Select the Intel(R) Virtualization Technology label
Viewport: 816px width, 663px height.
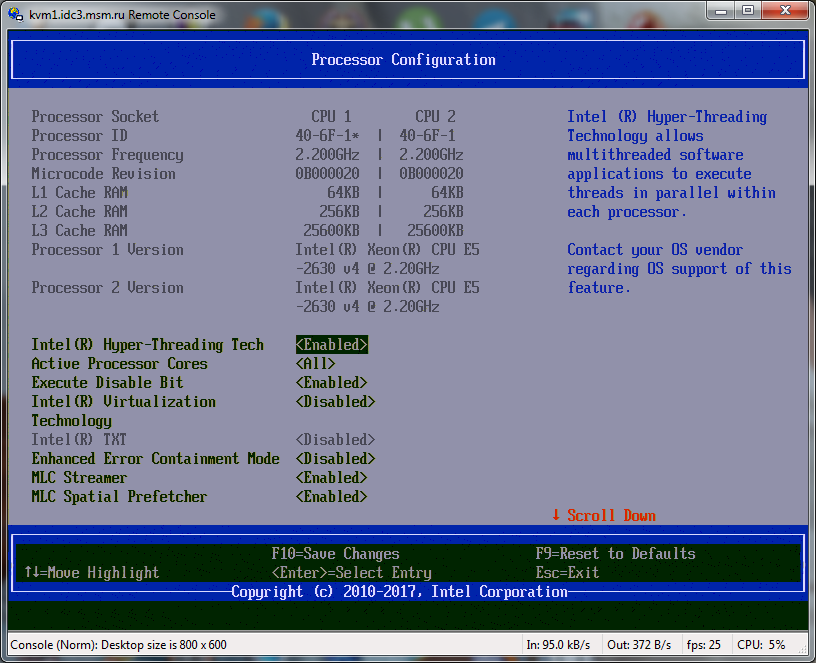(123, 411)
